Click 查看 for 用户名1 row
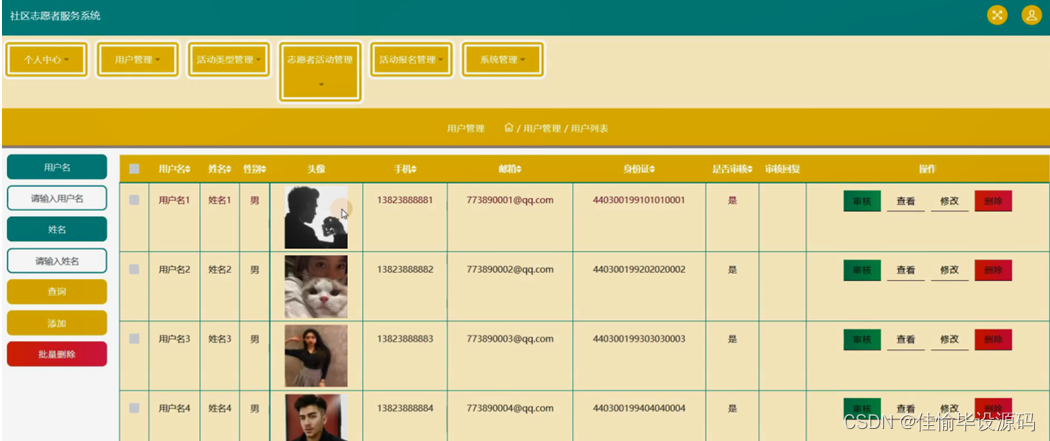1050x441 pixels. (x=906, y=201)
